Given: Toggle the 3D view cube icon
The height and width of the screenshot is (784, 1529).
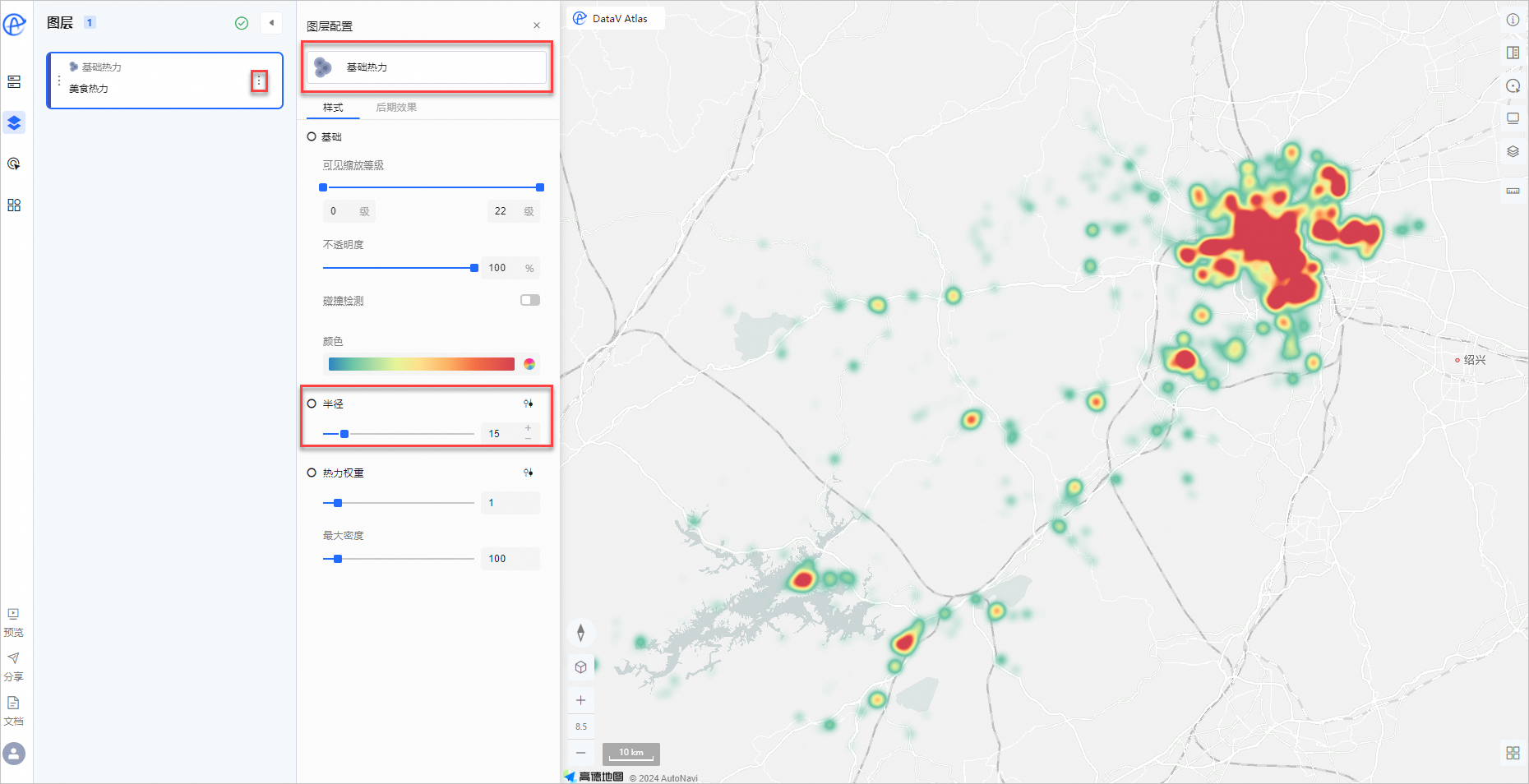Looking at the screenshot, I should pos(580,667).
